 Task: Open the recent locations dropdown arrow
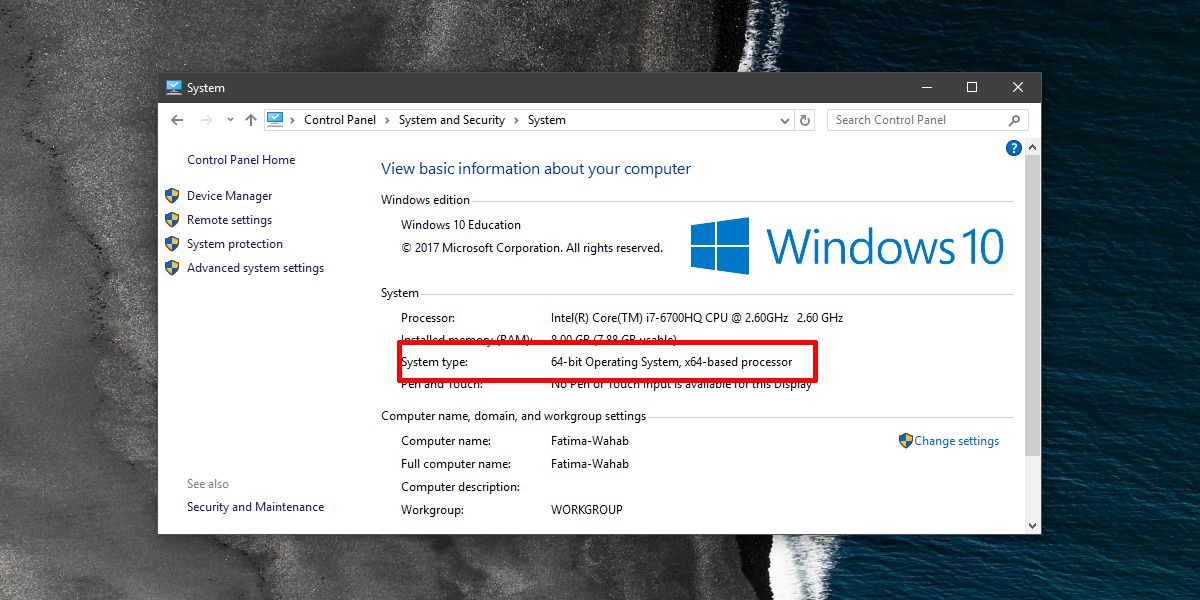pos(230,120)
